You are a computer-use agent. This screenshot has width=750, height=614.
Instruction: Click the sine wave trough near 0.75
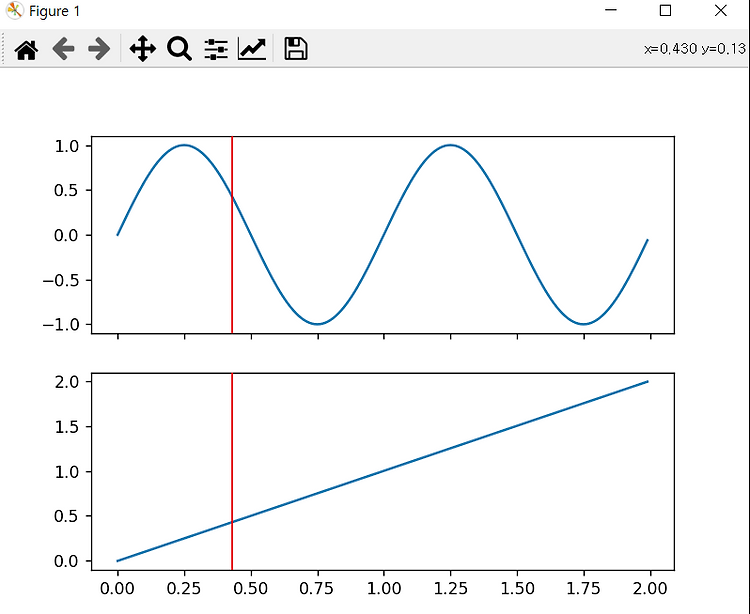[318, 324]
